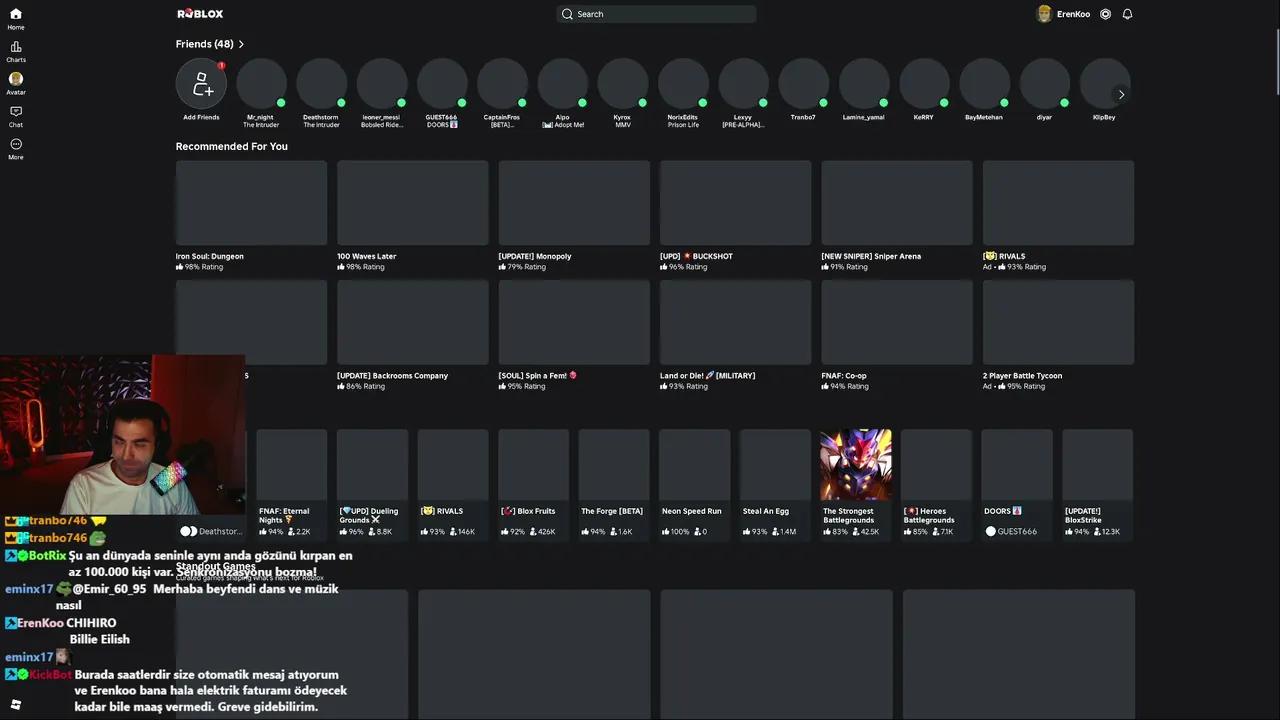1280x720 pixels.
Task: Open friend diyar's avatar
Action: [1045, 83]
